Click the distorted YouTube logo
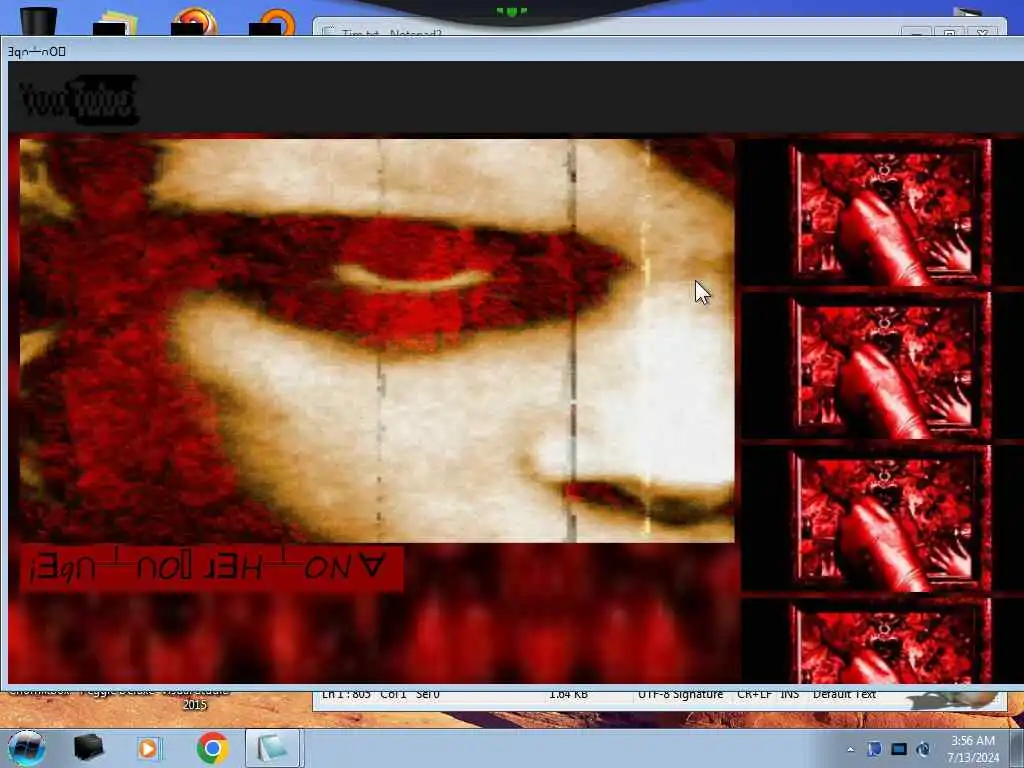The width and height of the screenshot is (1024, 768). click(x=78, y=99)
